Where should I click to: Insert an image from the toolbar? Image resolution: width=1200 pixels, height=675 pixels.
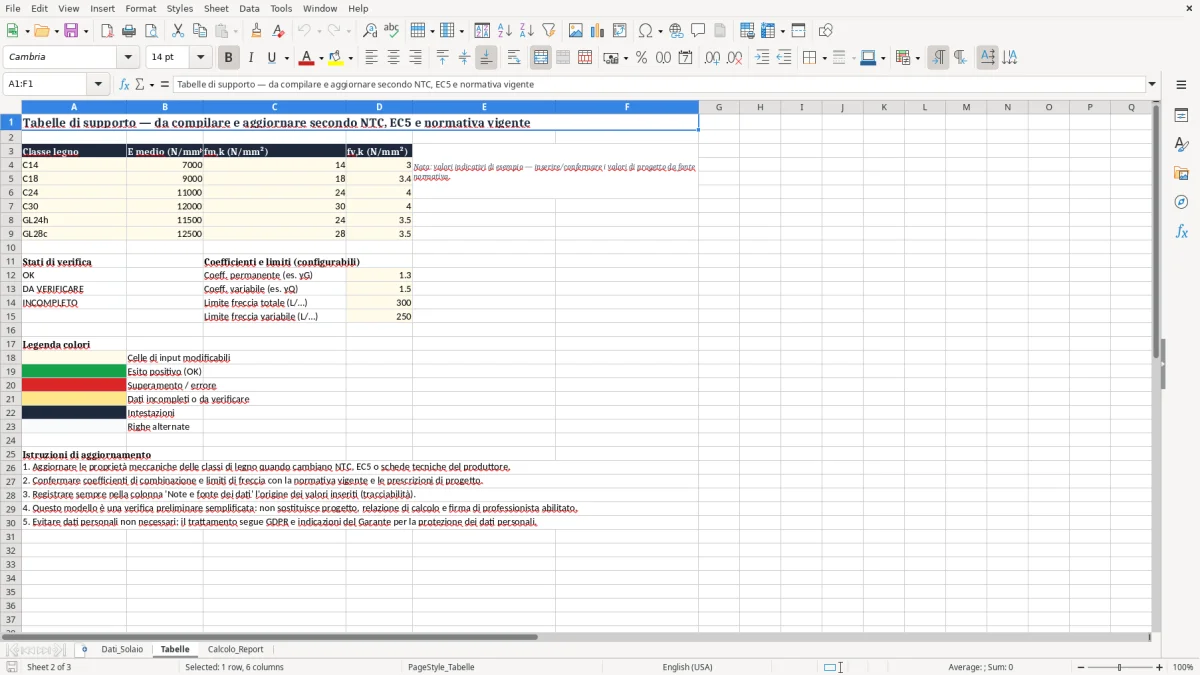point(576,31)
